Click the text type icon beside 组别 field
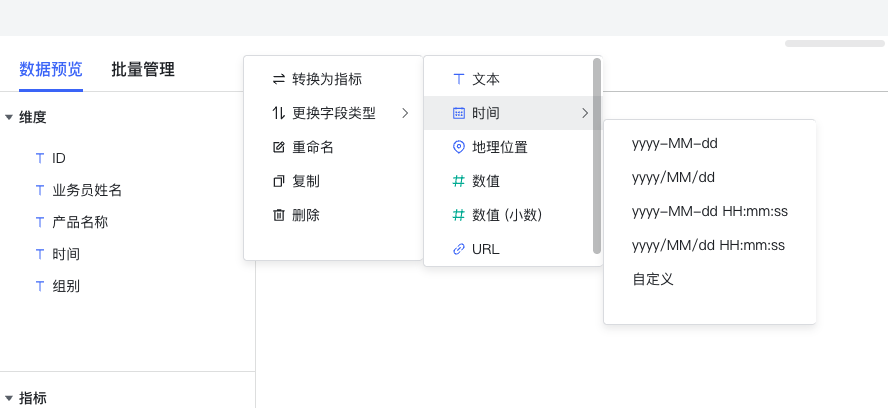Screen dimensions: 888x408 pos(40,286)
